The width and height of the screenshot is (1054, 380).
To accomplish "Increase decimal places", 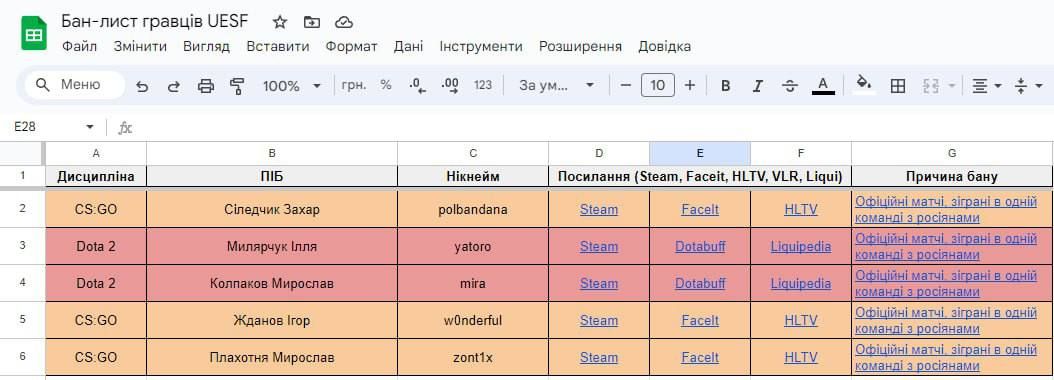I will [450, 85].
